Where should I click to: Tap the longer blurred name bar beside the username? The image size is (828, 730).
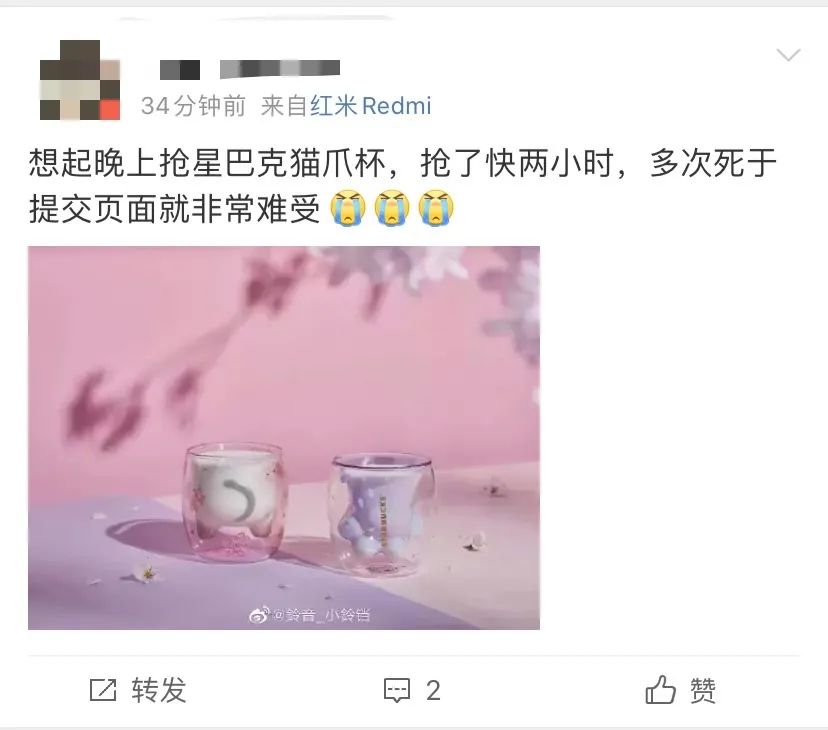point(279,69)
